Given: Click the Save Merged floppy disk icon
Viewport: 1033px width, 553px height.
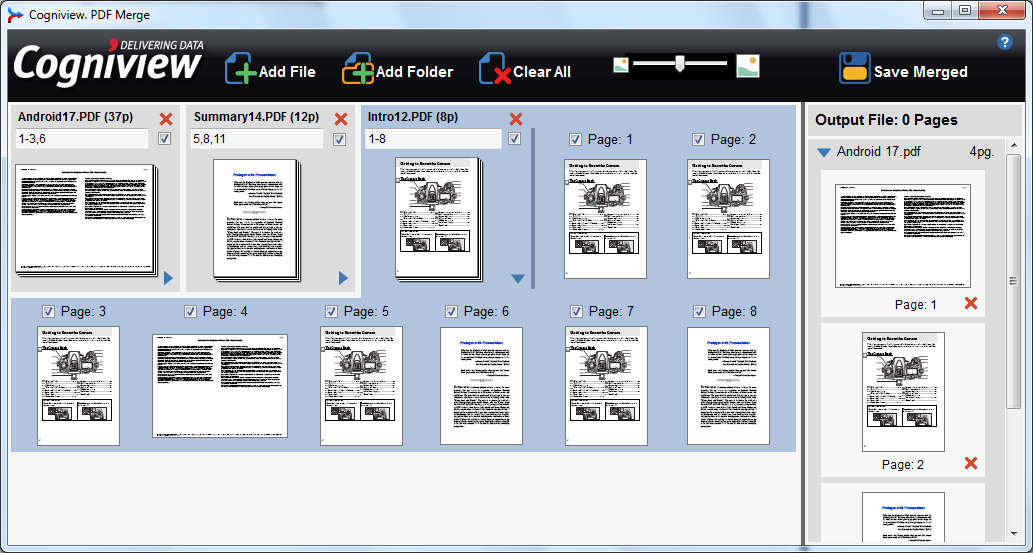Looking at the screenshot, I should coord(854,69).
